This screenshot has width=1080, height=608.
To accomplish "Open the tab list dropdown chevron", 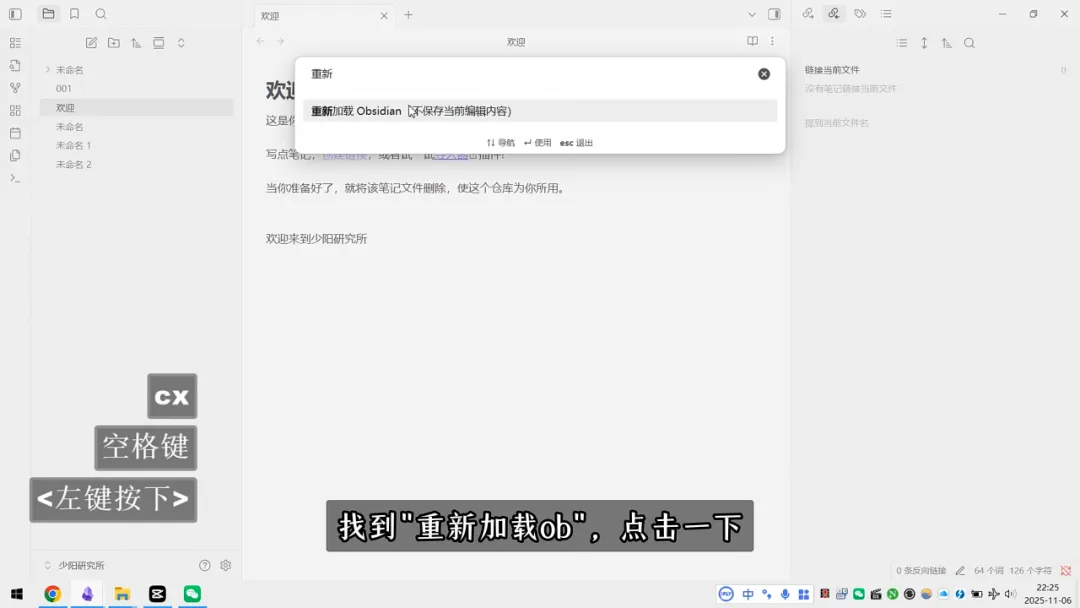I will pyautogui.click(x=752, y=15).
